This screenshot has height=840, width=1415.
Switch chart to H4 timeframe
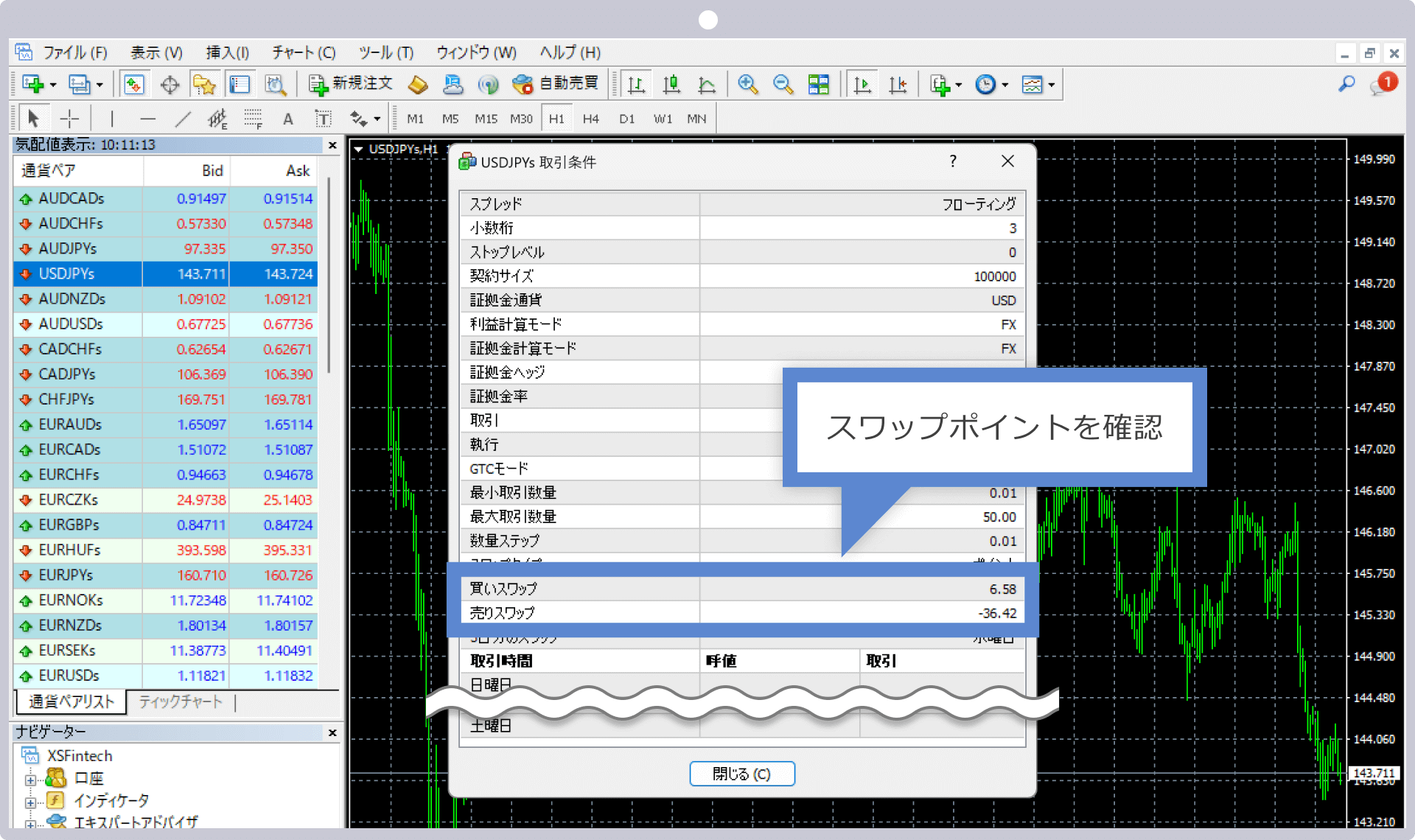click(590, 119)
